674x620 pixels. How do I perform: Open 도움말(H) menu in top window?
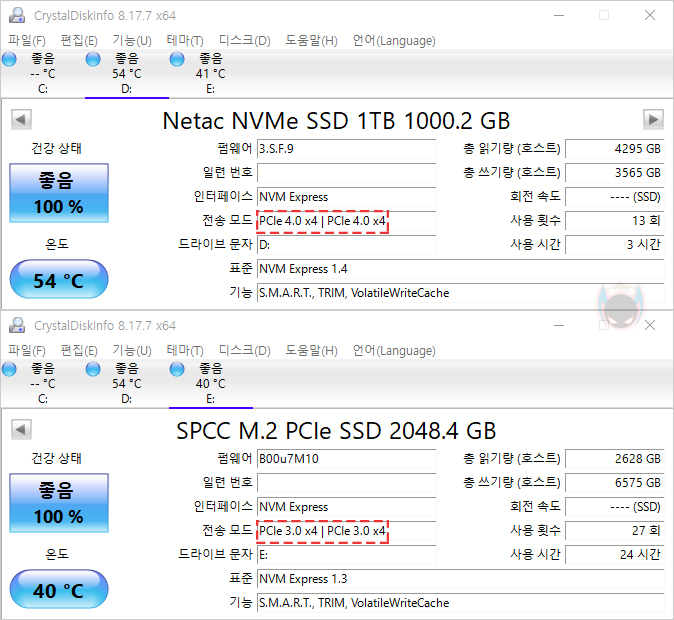coord(312,40)
